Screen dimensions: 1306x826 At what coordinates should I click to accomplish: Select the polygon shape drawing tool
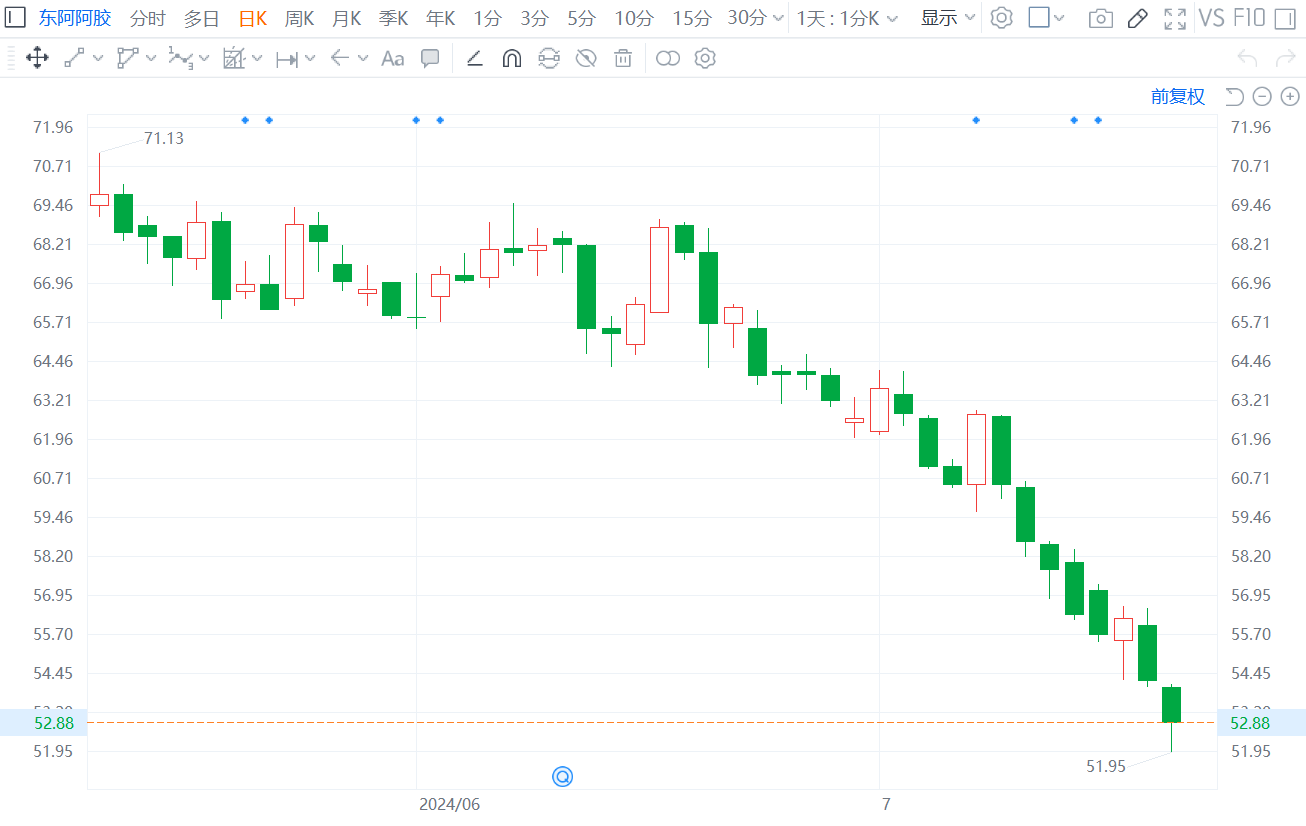point(127,58)
